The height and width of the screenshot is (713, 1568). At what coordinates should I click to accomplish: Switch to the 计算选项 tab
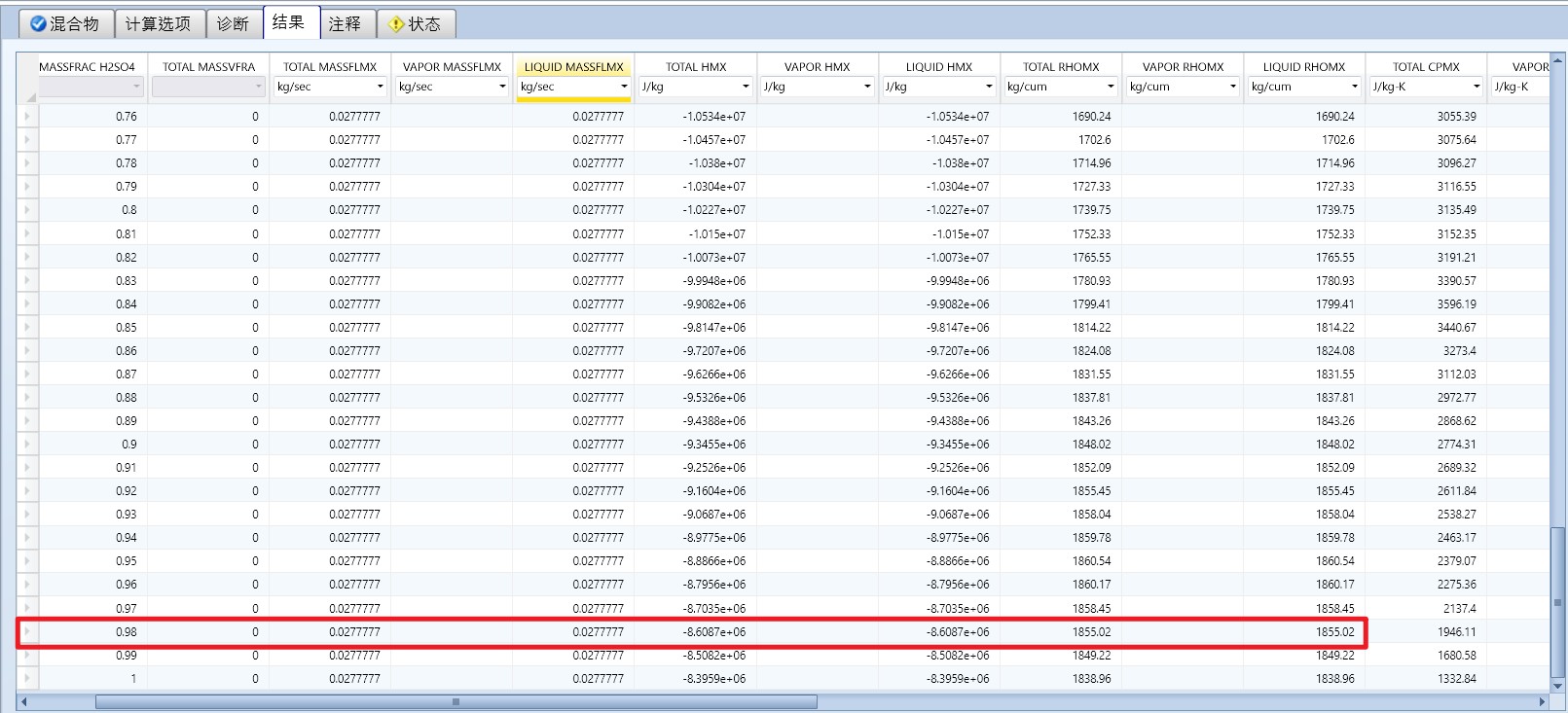click(x=160, y=23)
